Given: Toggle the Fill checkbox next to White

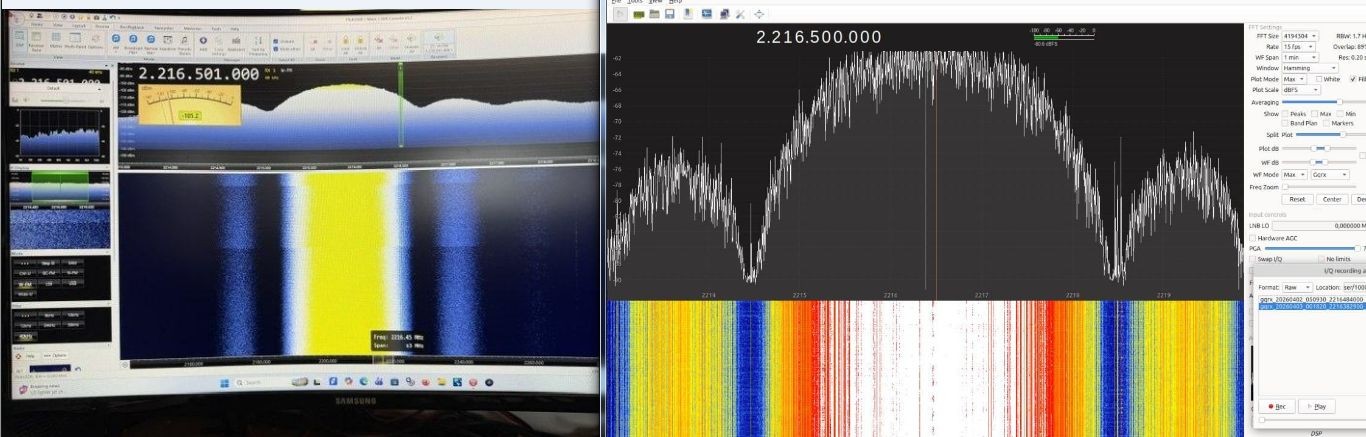Looking at the screenshot, I should pos(1353,79).
